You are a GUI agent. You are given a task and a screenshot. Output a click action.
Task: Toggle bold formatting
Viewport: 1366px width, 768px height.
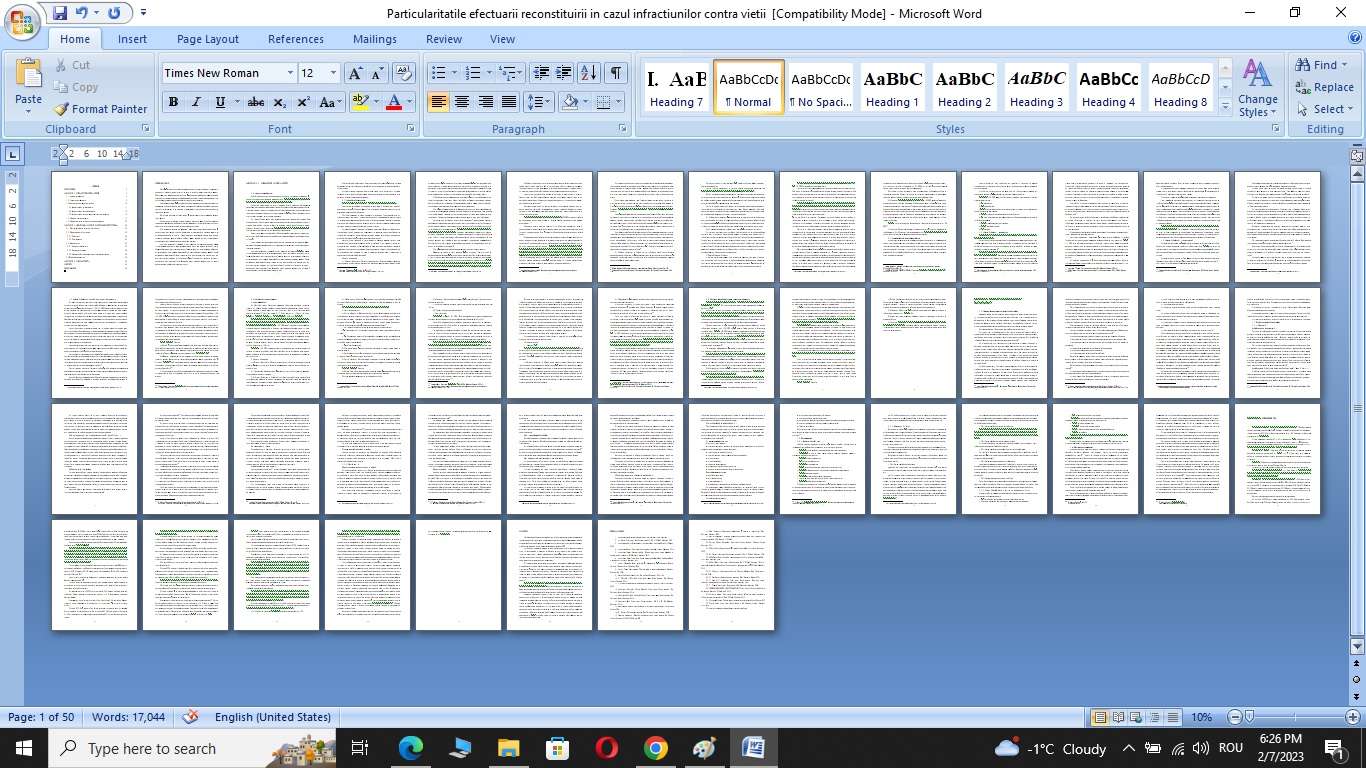(173, 102)
